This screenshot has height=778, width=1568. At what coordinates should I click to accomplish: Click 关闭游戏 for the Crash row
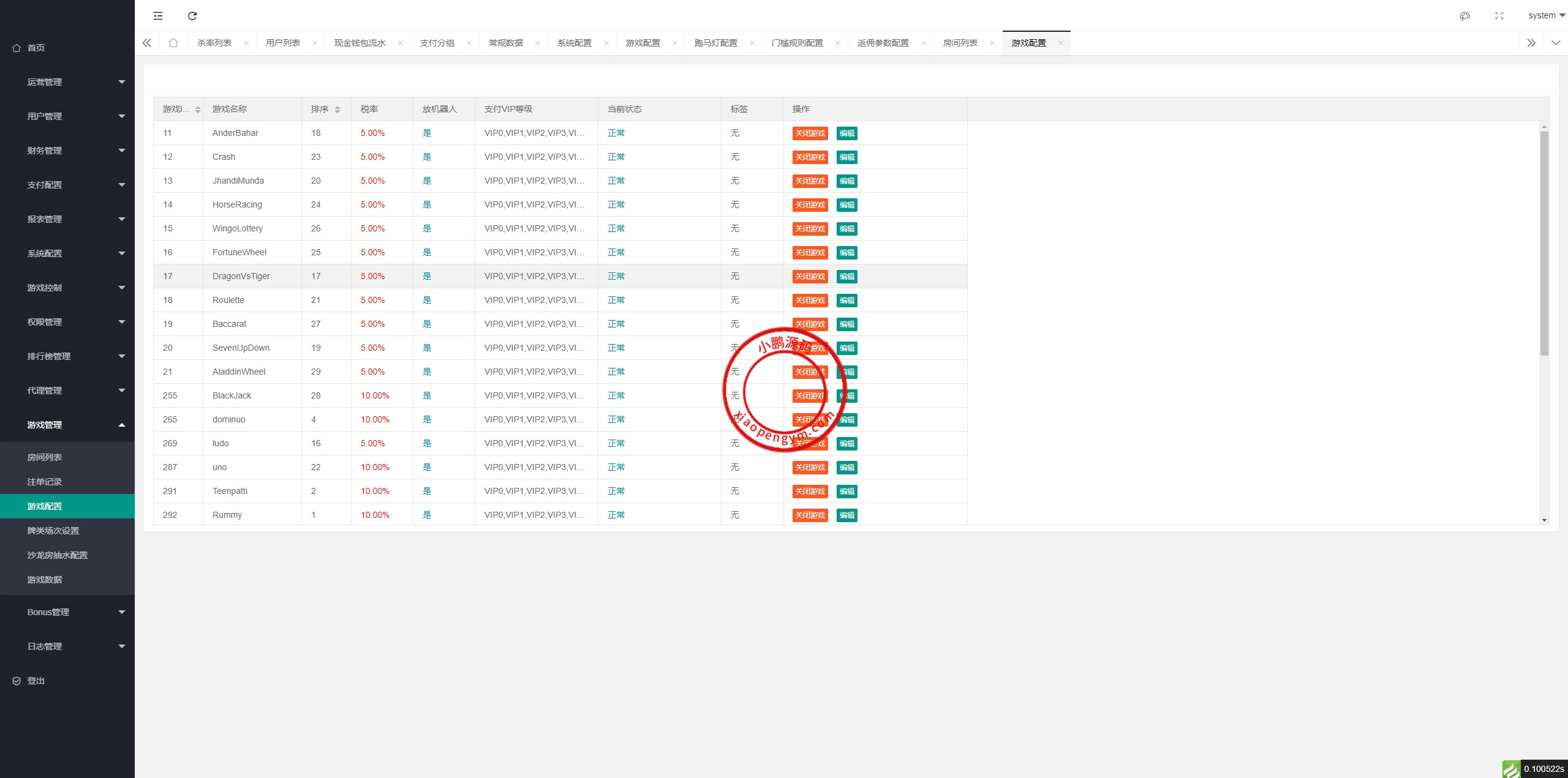click(x=810, y=157)
